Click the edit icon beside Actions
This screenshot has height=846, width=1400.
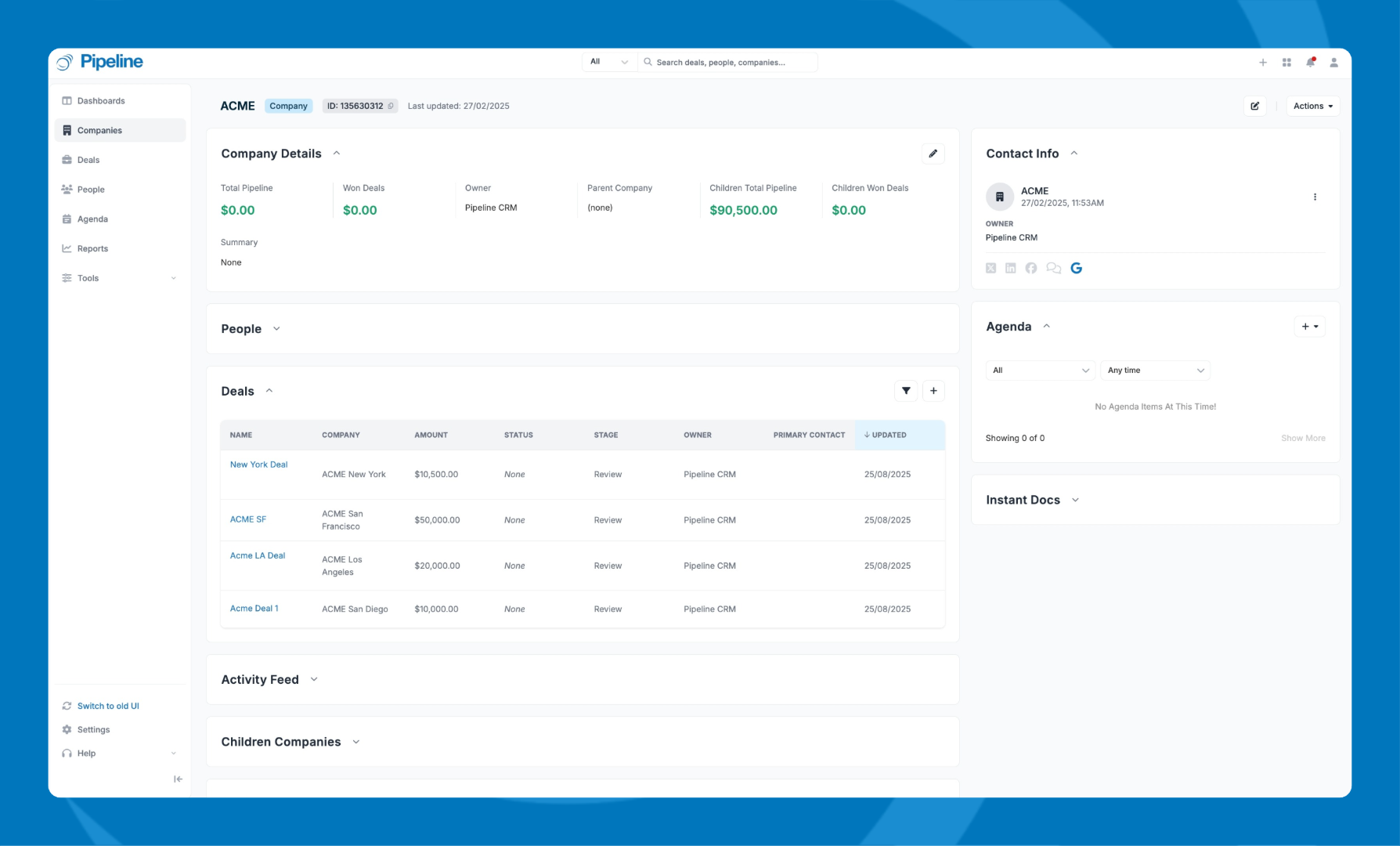pyautogui.click(x=1255, y=107)
